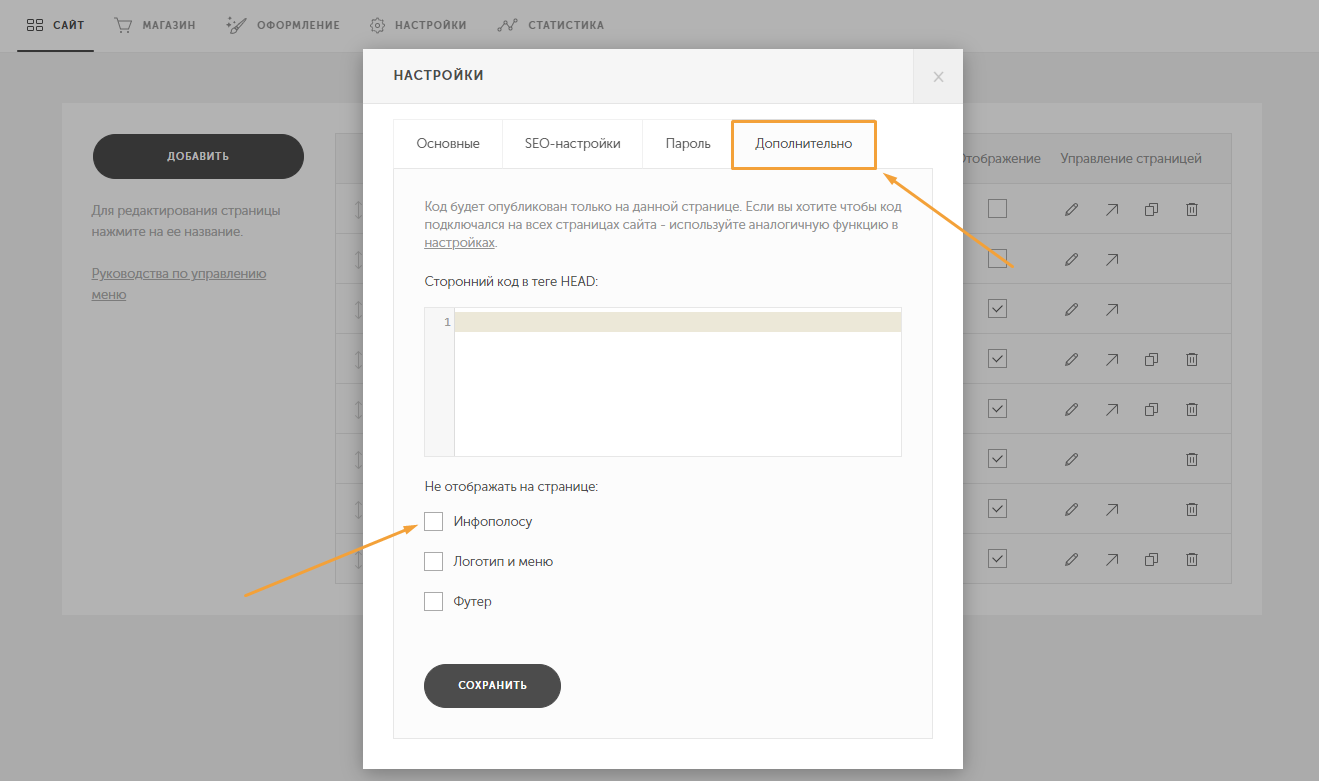Click drag handle arrows of first page row

(356, 210)
